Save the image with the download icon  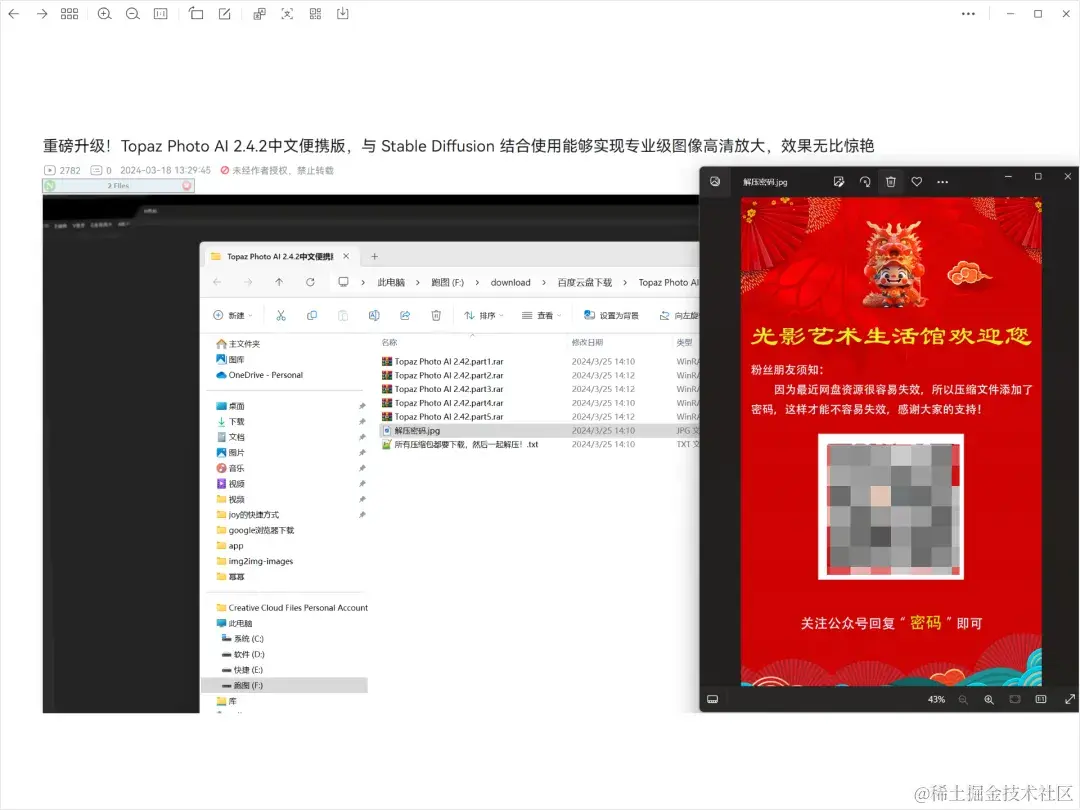click(342, 14)
